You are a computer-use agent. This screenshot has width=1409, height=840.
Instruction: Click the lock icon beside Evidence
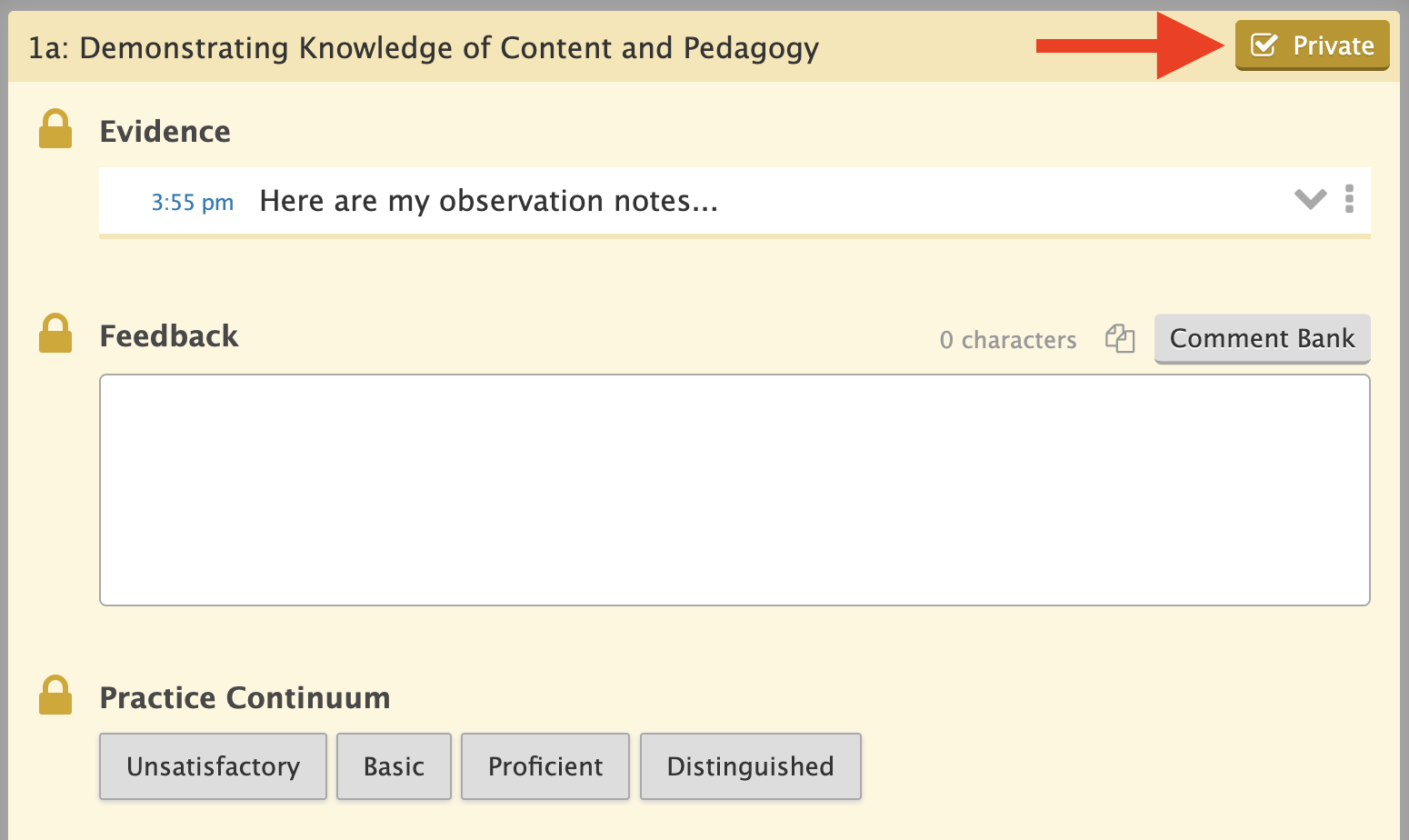(x=55, y=129)
